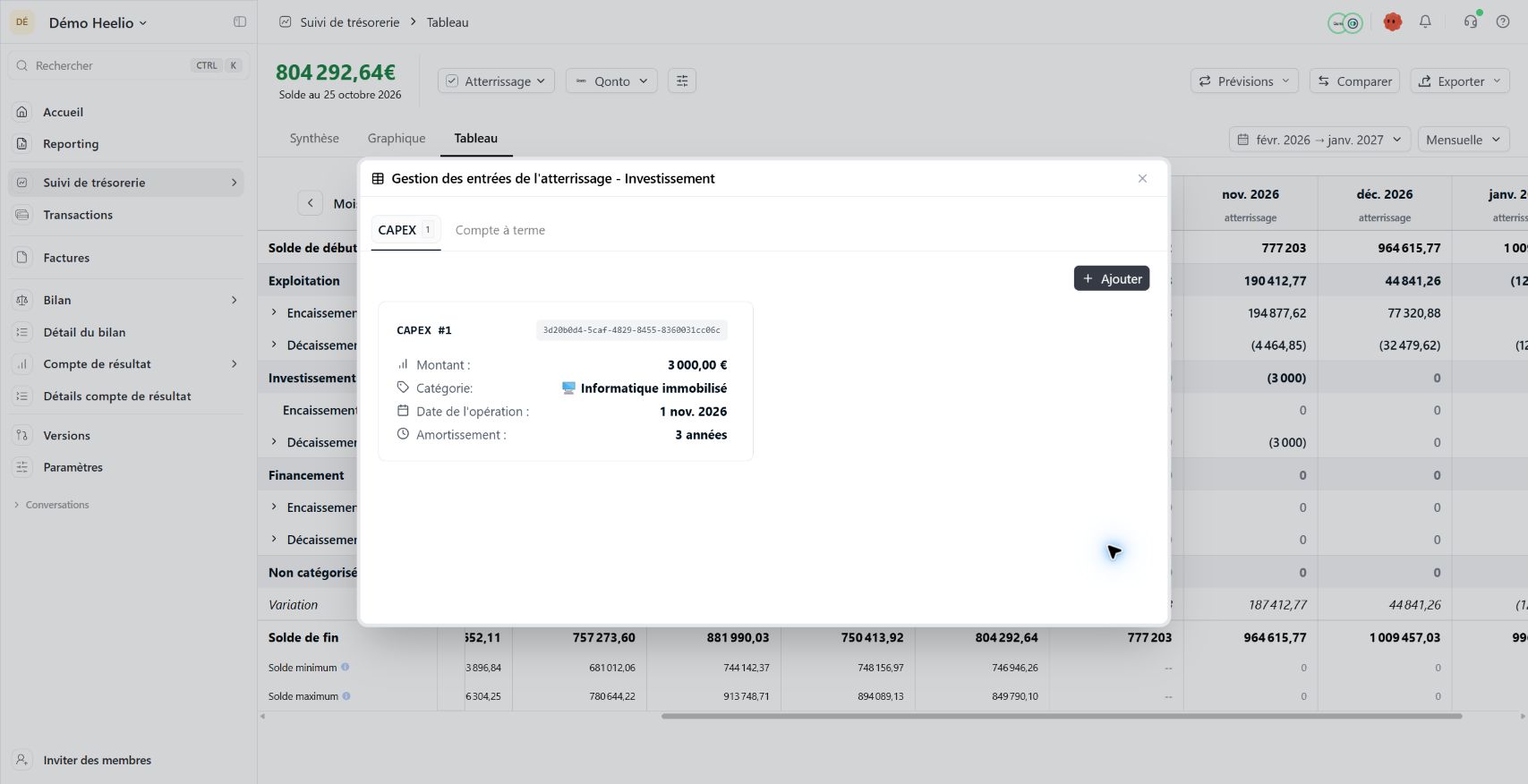This screenshot has width=1528, height=784.
Task: Switch to the CAPEX tab
Action: pos(405,230)
